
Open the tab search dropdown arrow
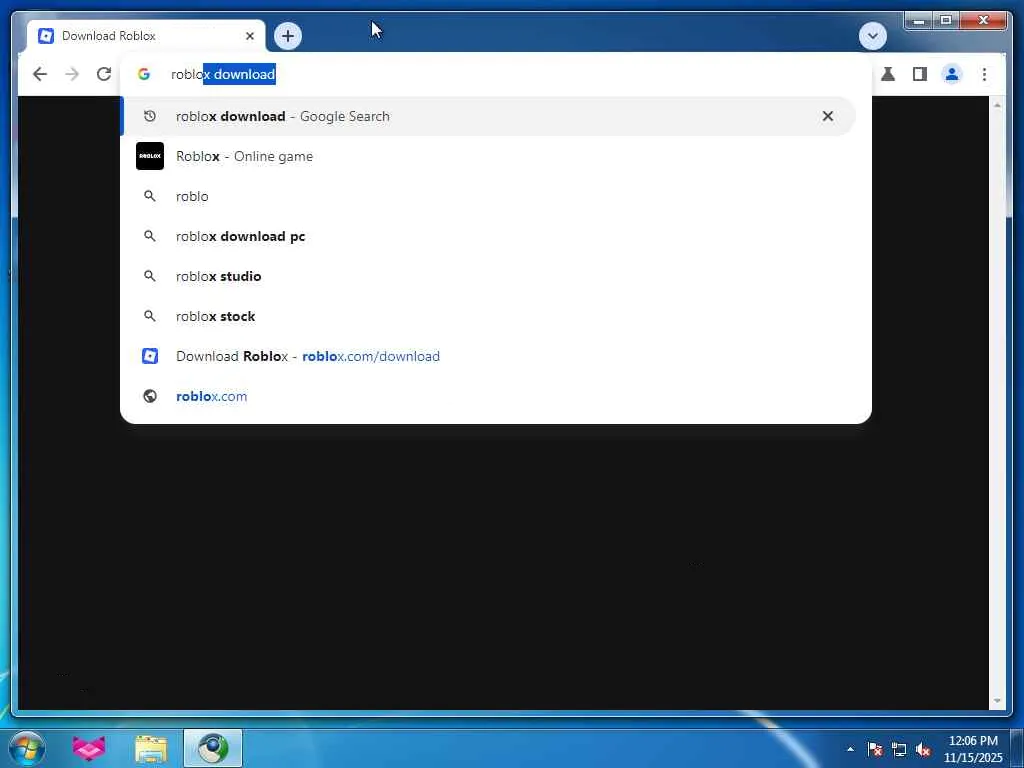[x=872, y=36]
